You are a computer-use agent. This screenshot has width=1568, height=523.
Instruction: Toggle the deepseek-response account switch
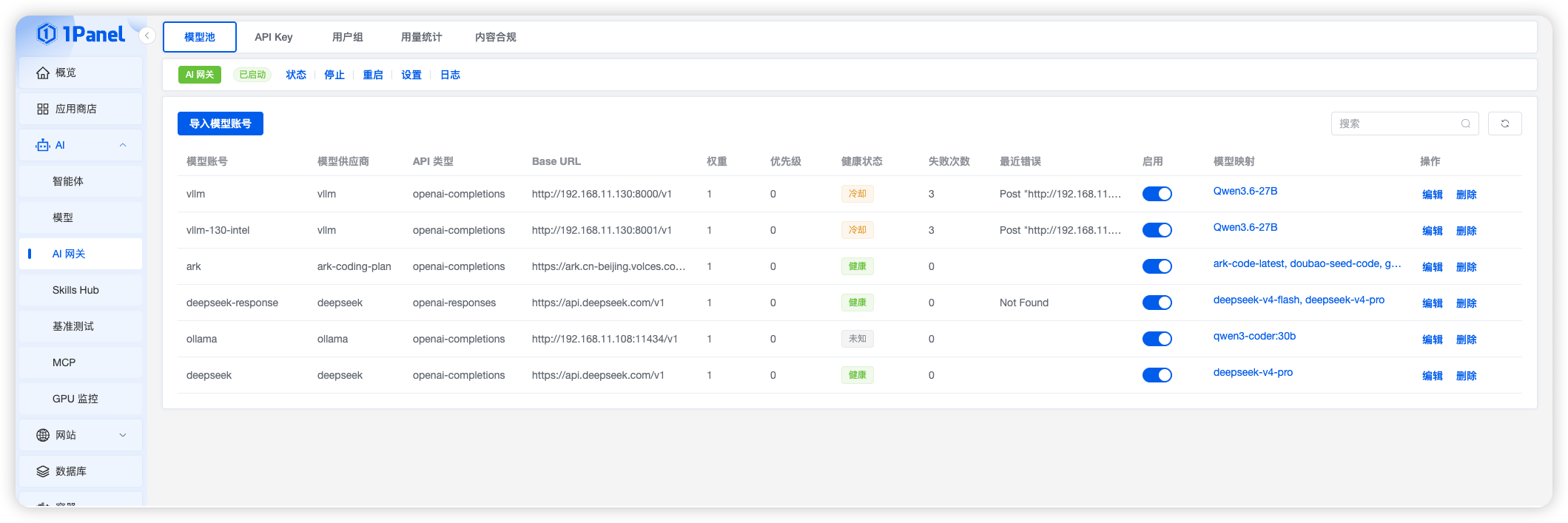click(1157, 303)
